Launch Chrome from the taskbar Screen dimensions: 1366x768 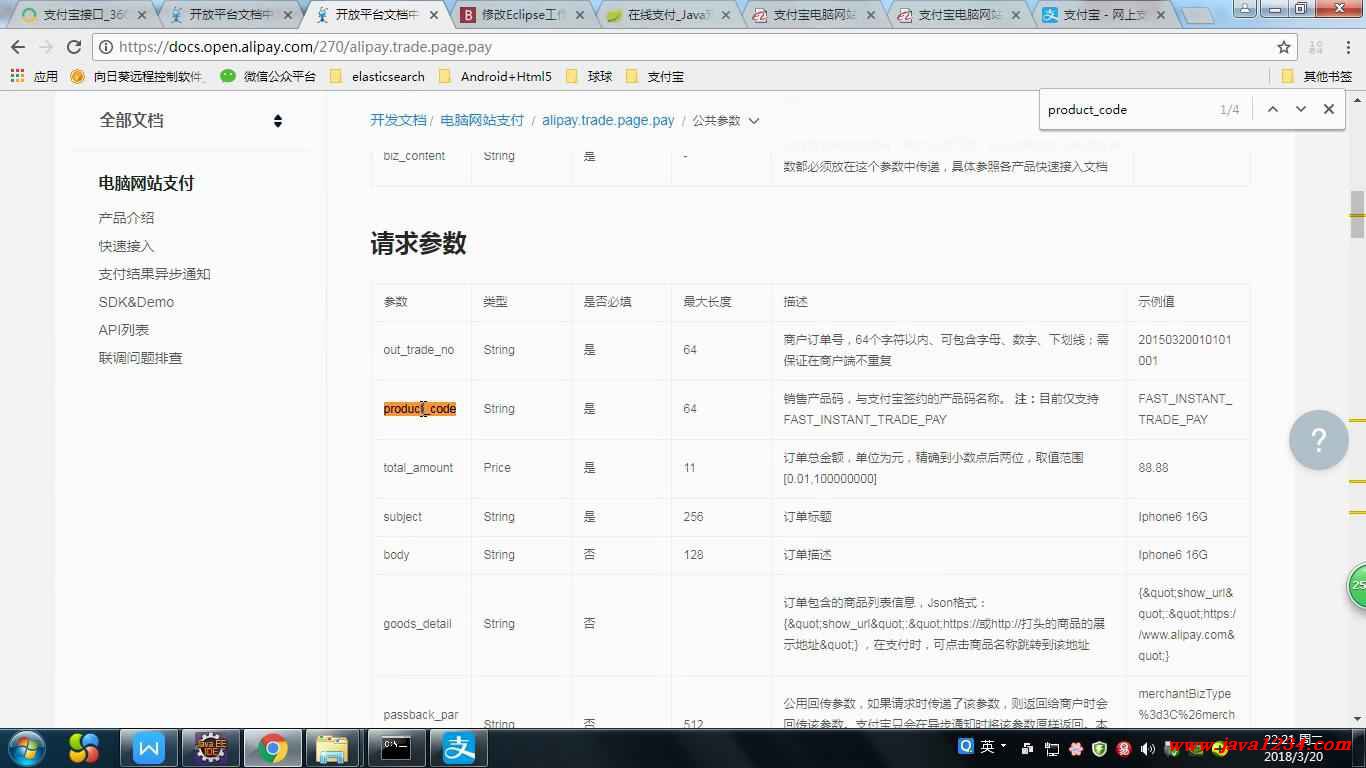tap(272, 748)
